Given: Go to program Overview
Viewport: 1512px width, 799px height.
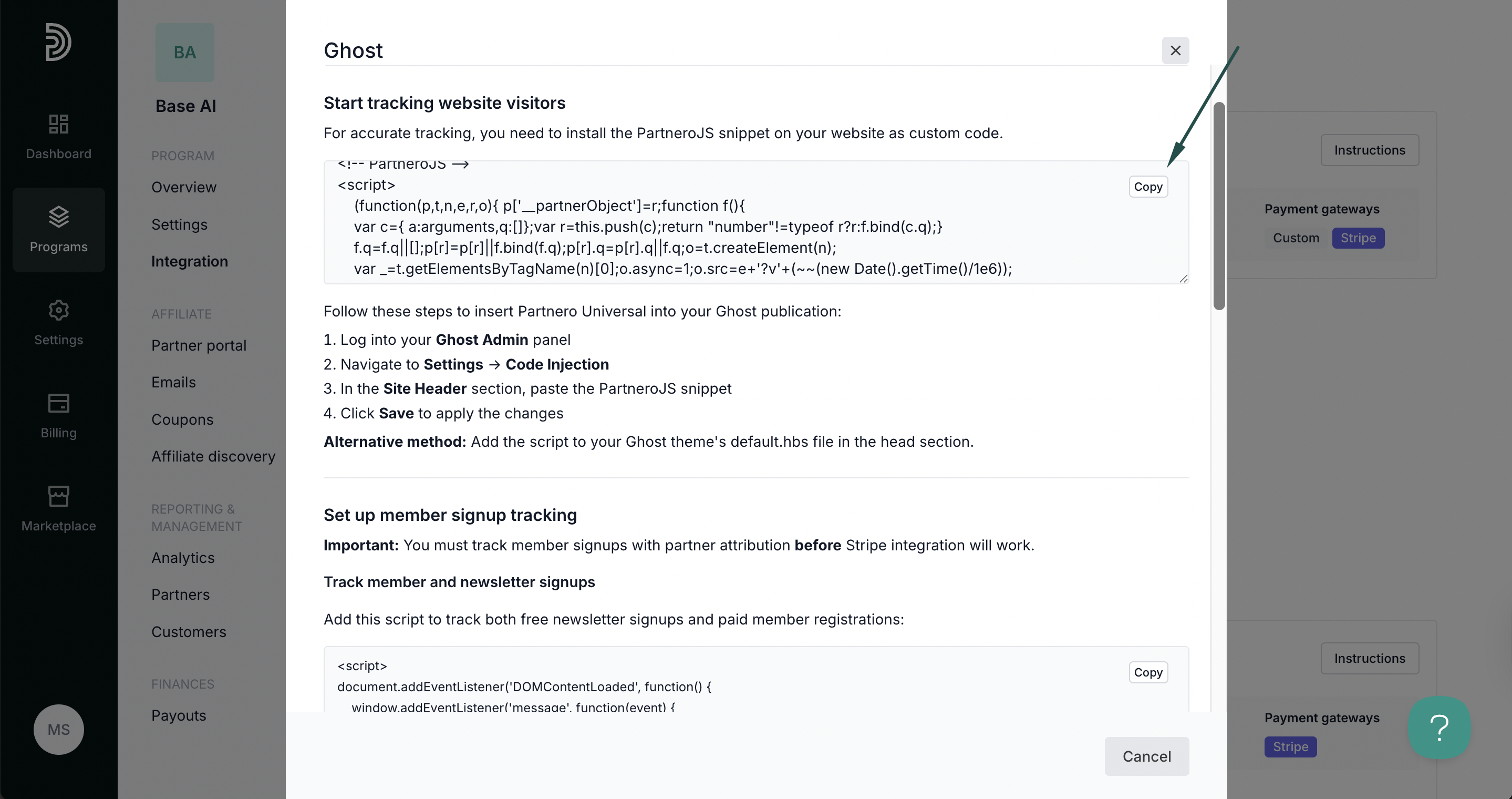Looking at the screenshot, I should coord(184,187).
